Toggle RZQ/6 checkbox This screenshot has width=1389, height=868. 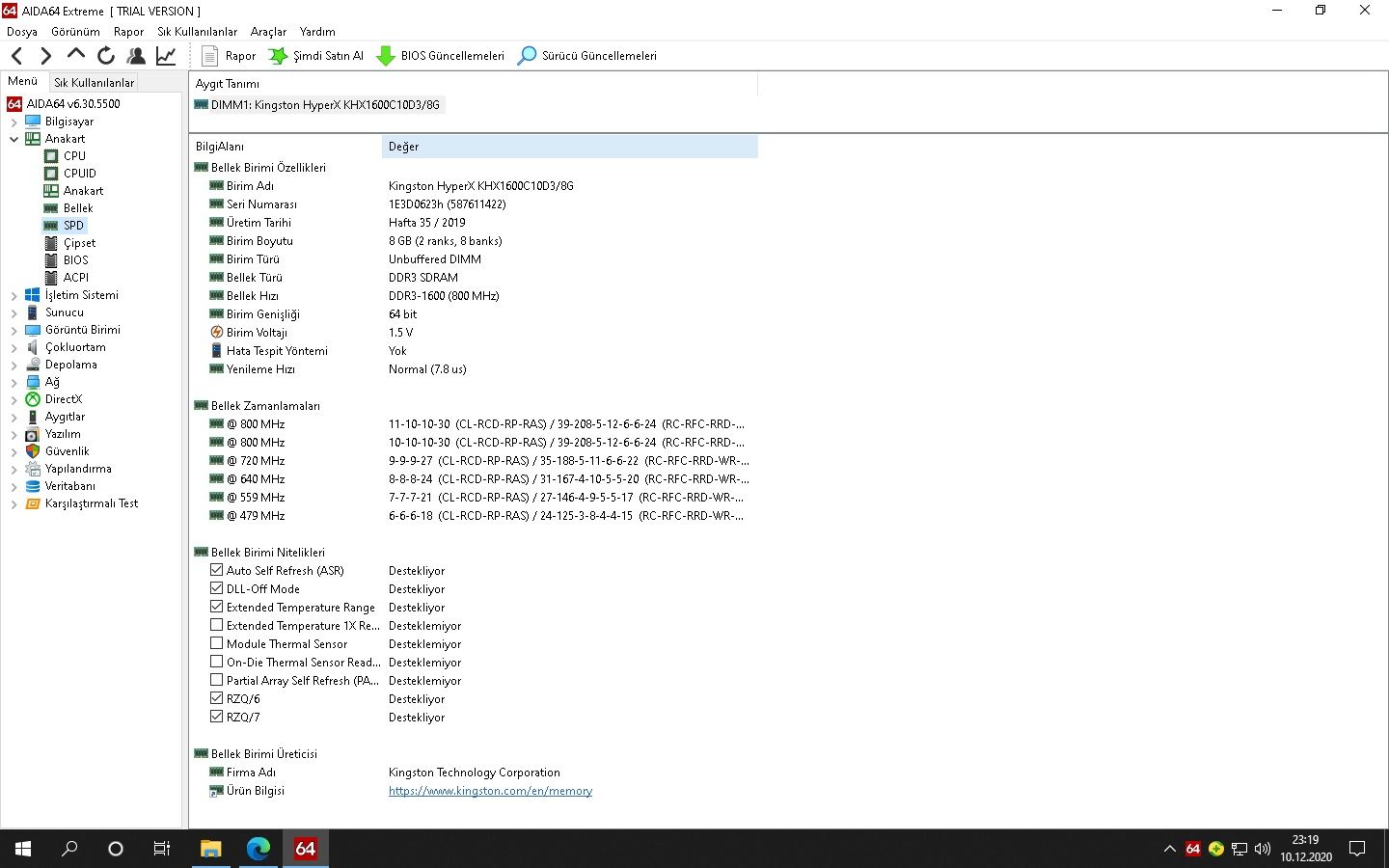click(216, 698)
